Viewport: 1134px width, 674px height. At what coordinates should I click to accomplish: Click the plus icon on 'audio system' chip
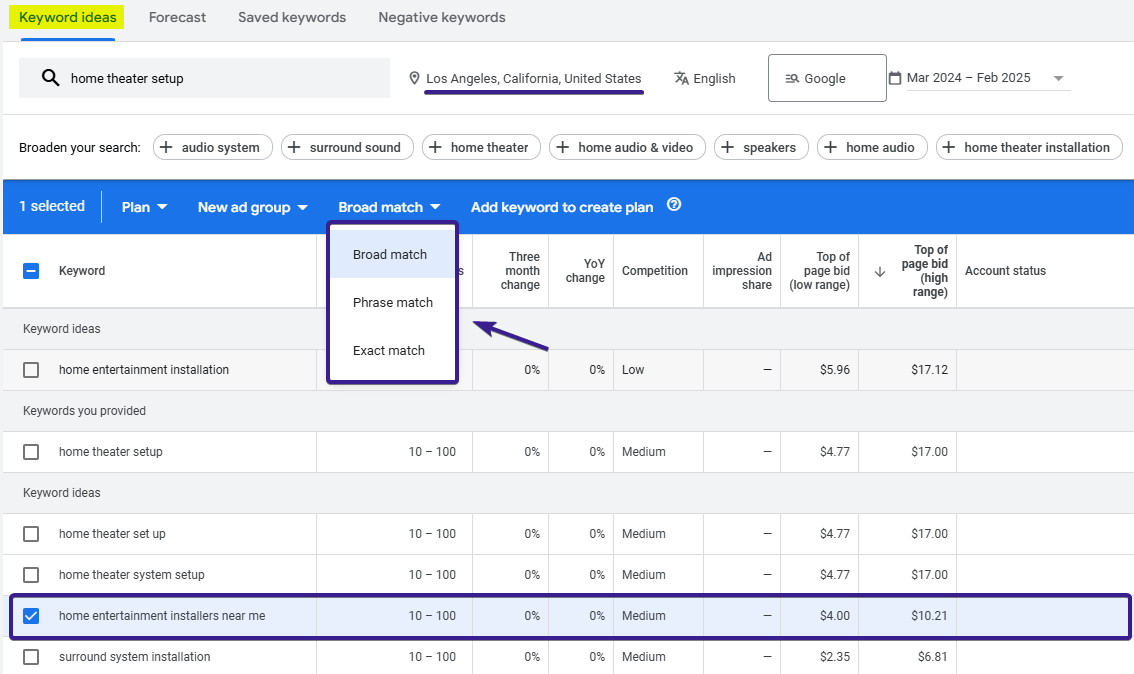[x=166, y=147]
